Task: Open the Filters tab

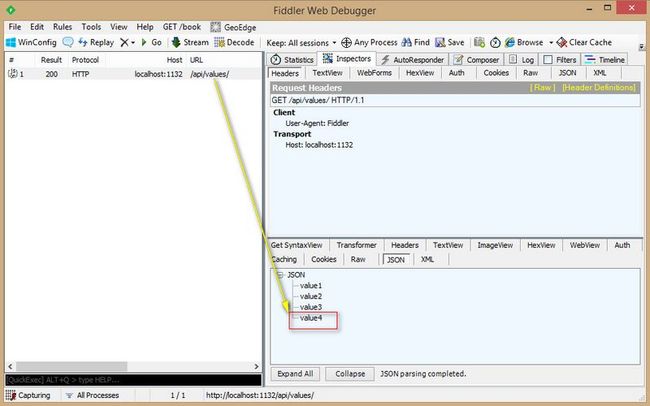Action: tap(560, 60)
